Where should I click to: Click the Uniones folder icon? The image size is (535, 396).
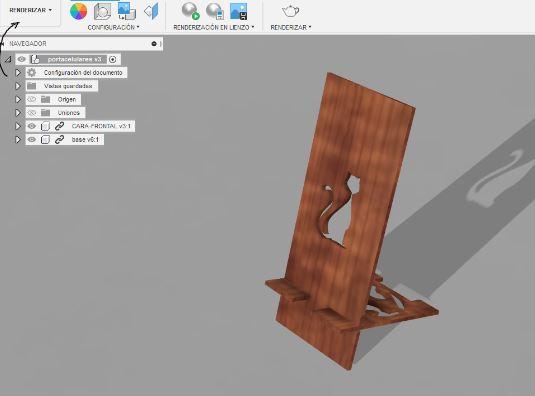point(45,113)
